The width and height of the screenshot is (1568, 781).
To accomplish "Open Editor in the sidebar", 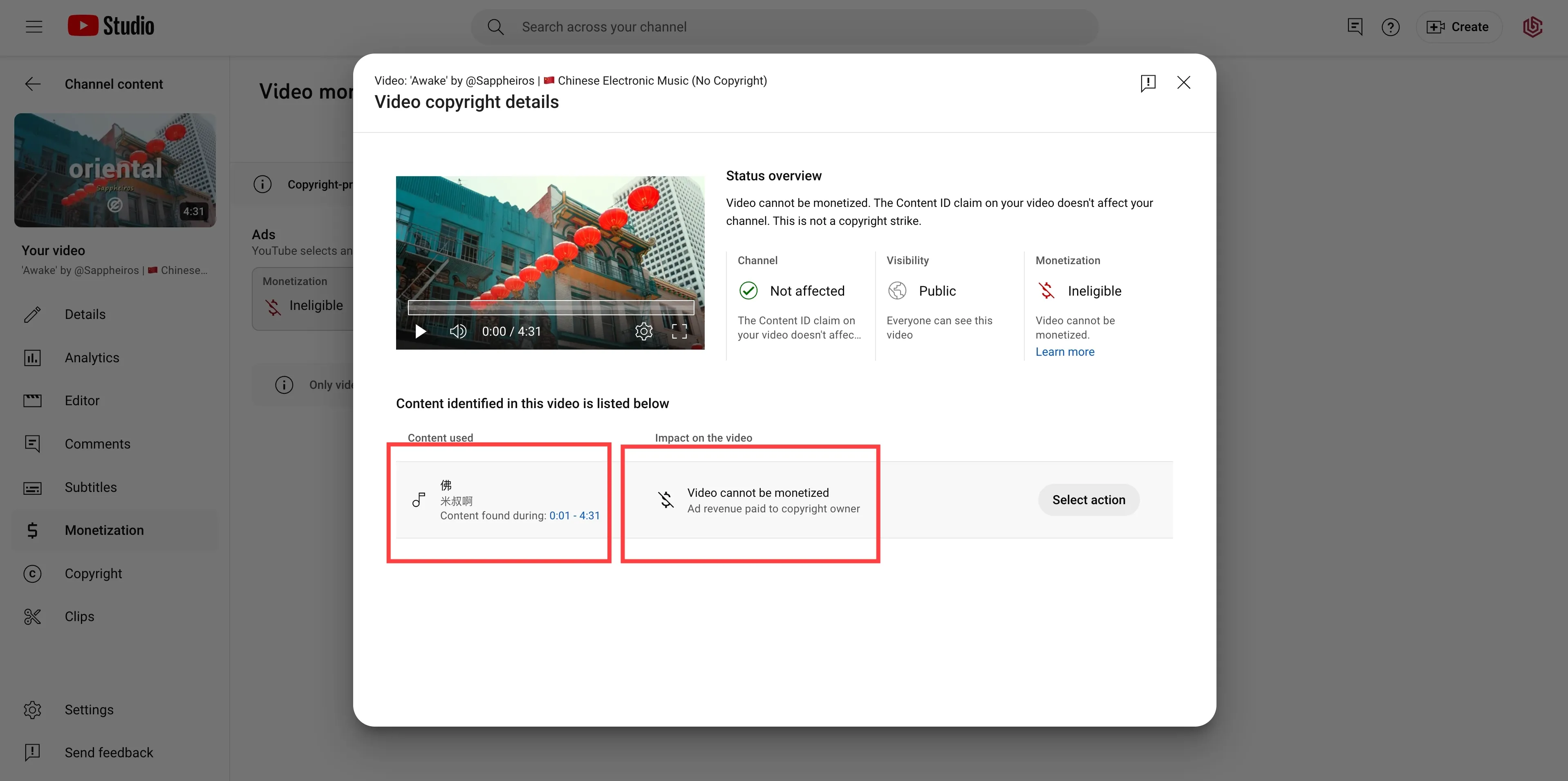I will 114,401.
